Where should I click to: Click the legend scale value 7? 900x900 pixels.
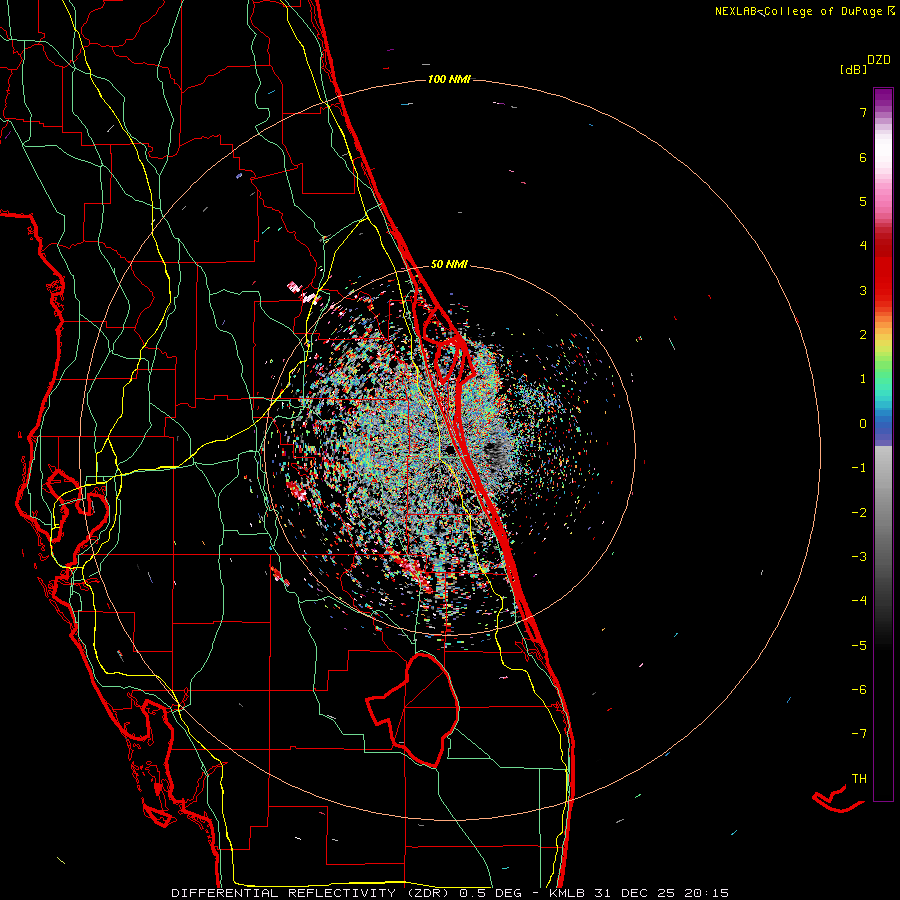click(863, 112)
